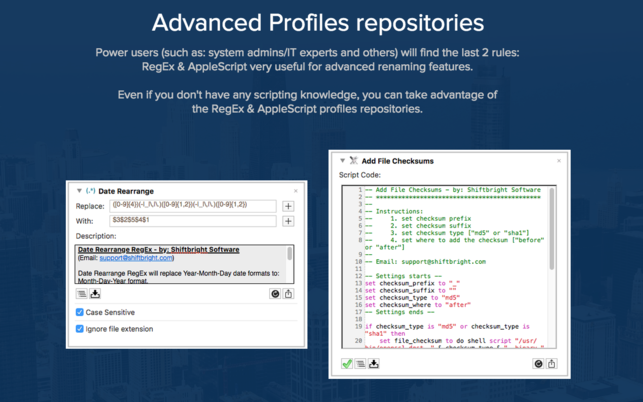This screenshot has height=402, width=643.
Task: Click into the Replace regex input field
Action: pos(193,206)
